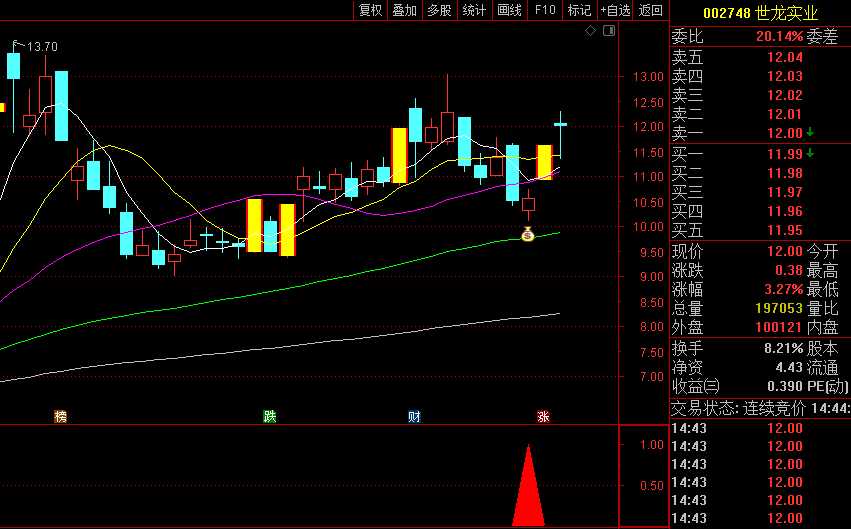
Task: Select the 买一 price 11.99
Action: click(785, 155)
